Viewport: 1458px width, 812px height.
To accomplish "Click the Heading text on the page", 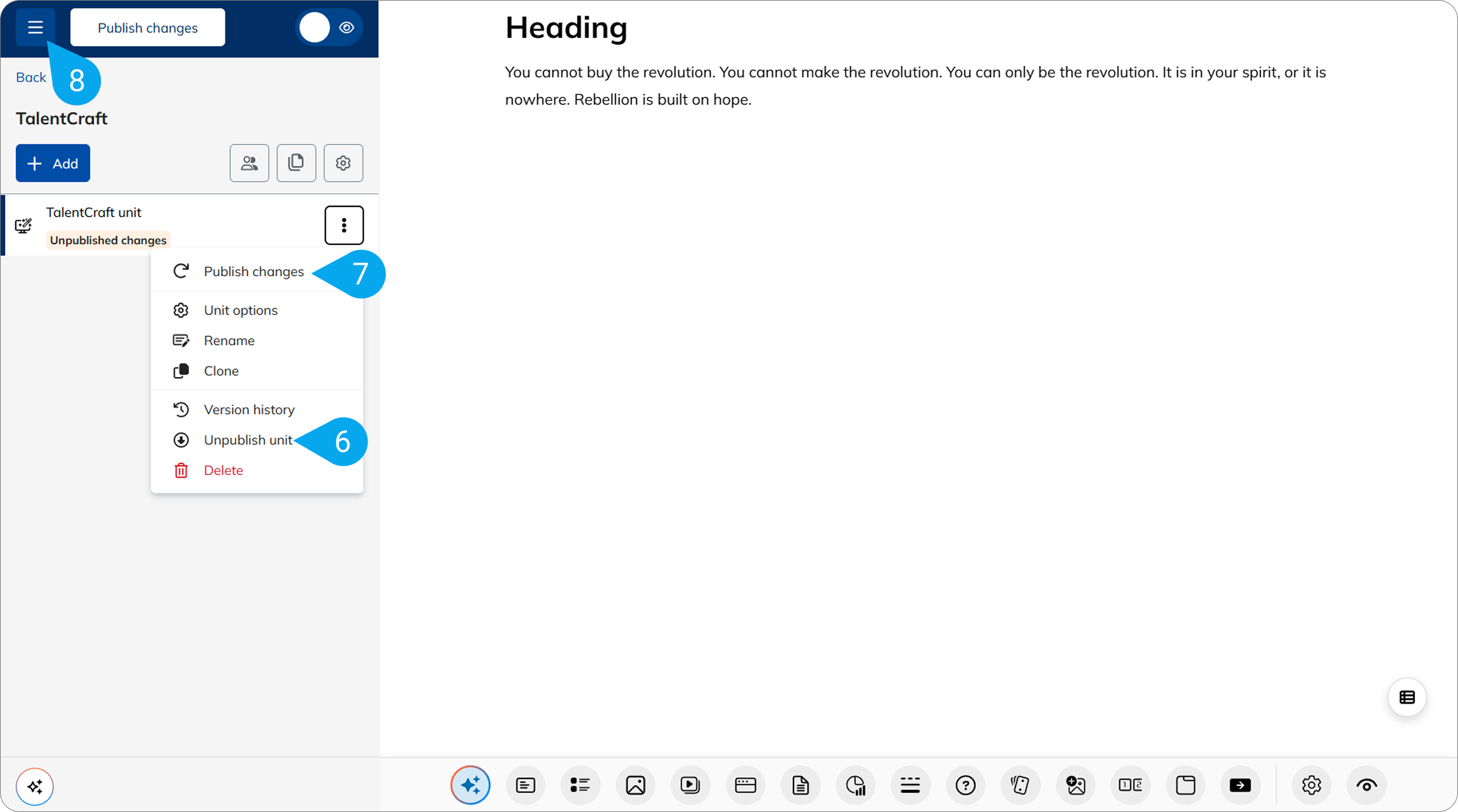I will (x=566, y=28).
